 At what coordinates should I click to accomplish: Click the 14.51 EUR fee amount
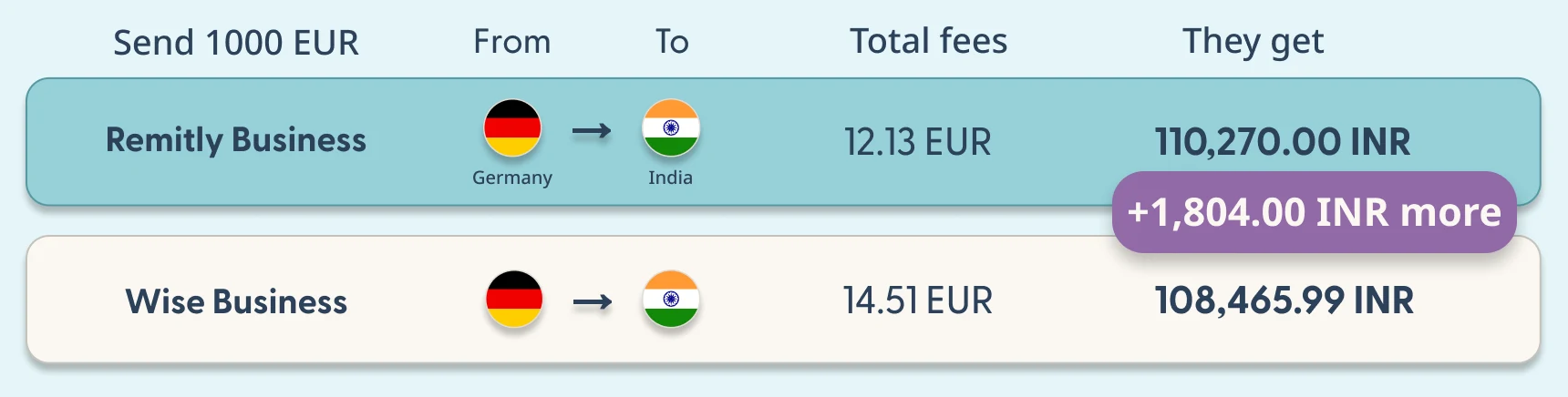[x=917, y=300]
